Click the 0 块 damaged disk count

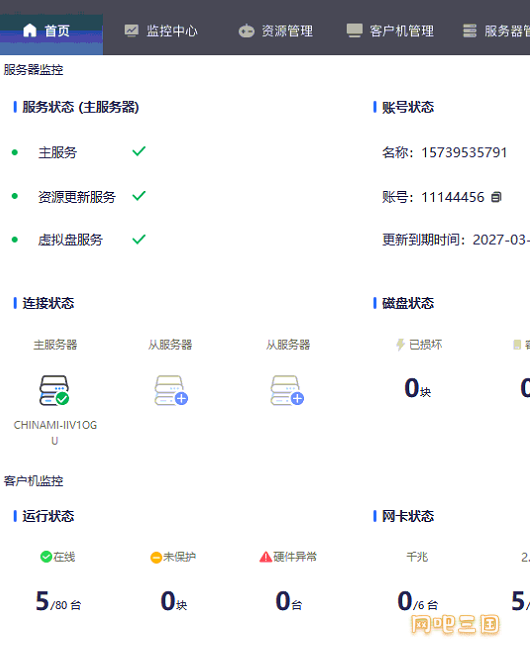point(418,388)
